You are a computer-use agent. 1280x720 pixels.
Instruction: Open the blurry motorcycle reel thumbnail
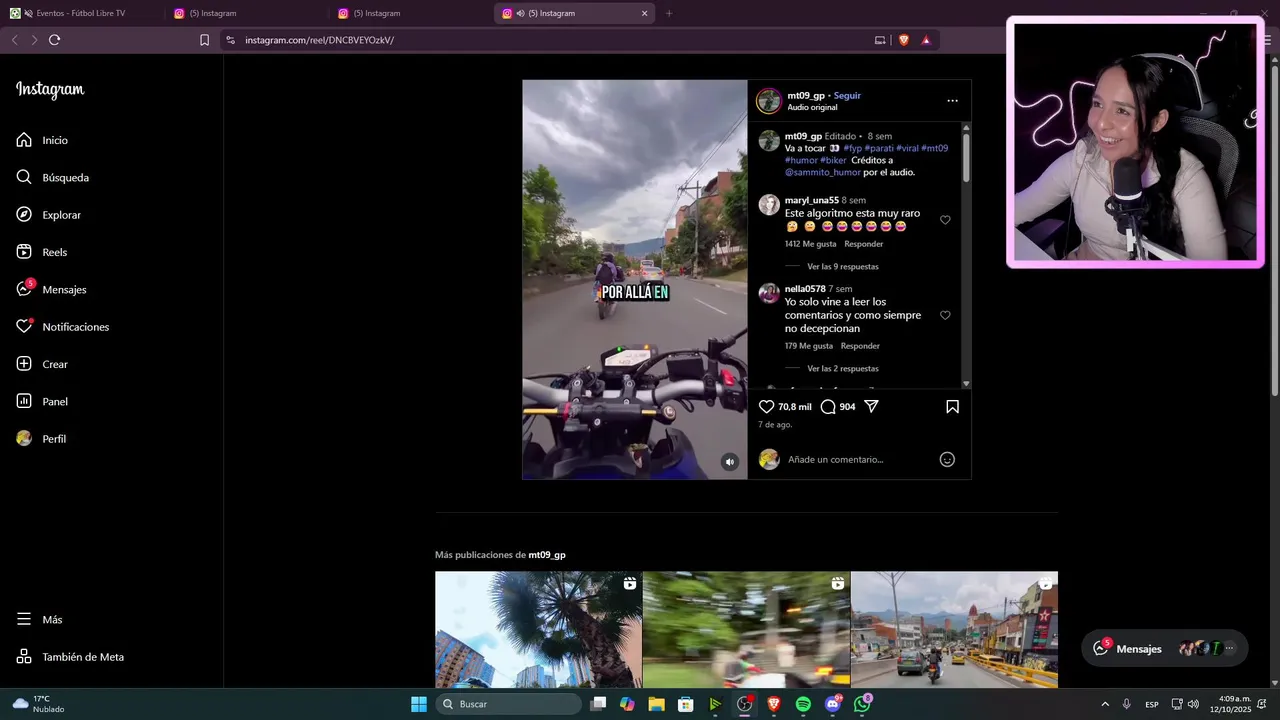(746, 629)
